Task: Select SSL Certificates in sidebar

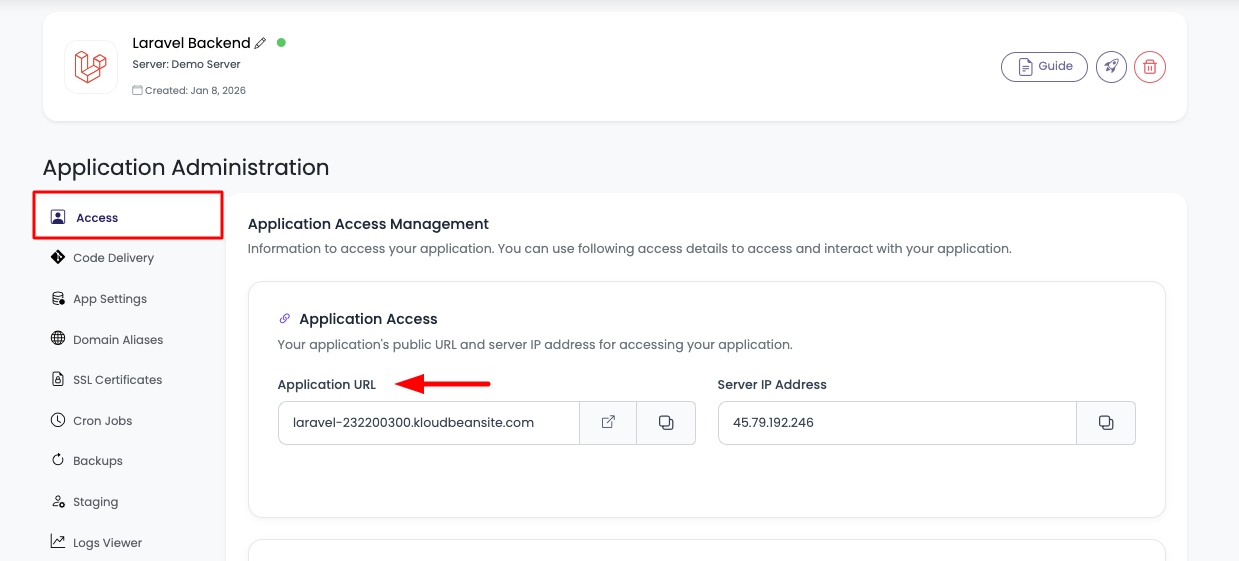Action: point(117,380)
